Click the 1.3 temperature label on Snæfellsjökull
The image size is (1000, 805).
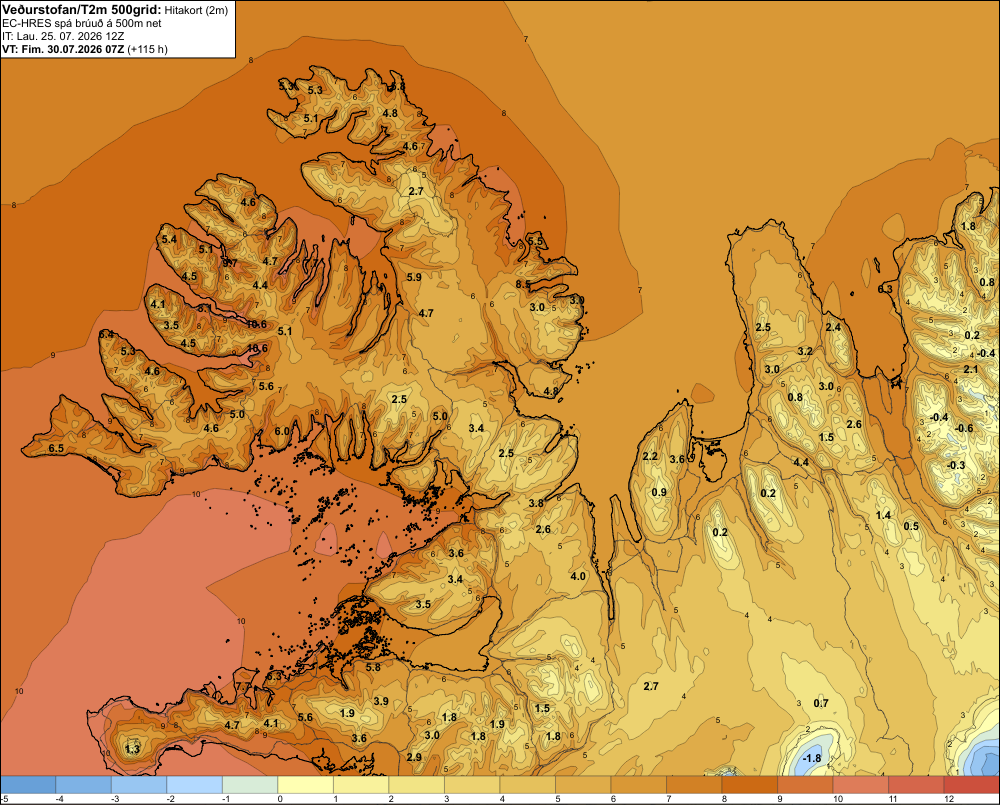pos(132,749)
